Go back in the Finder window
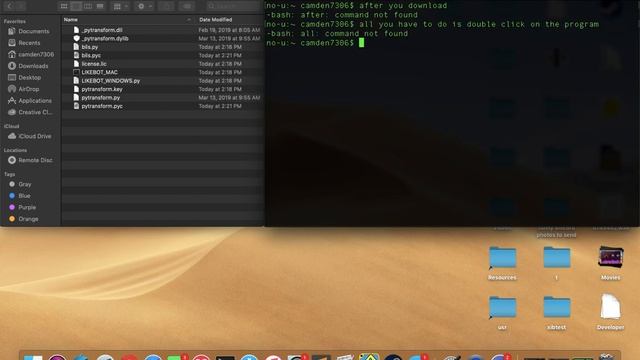This screenshot has height=360, width=640. point(9,6)
